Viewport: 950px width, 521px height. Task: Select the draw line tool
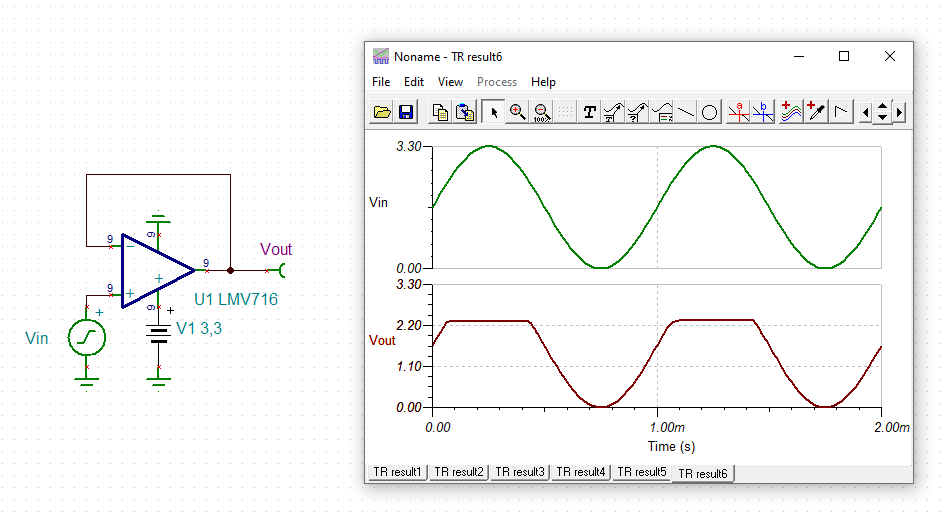[x=686, y=112]
